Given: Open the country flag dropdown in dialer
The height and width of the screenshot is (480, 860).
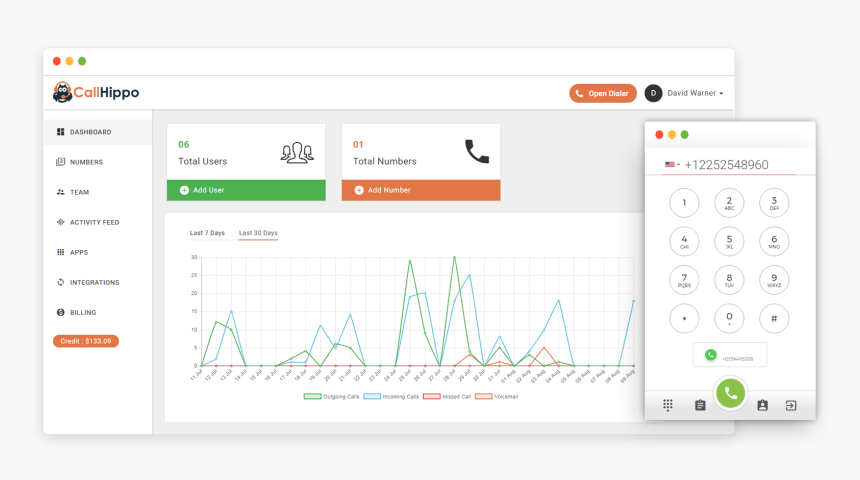Looking at the screenshot, I should (672, 165).
